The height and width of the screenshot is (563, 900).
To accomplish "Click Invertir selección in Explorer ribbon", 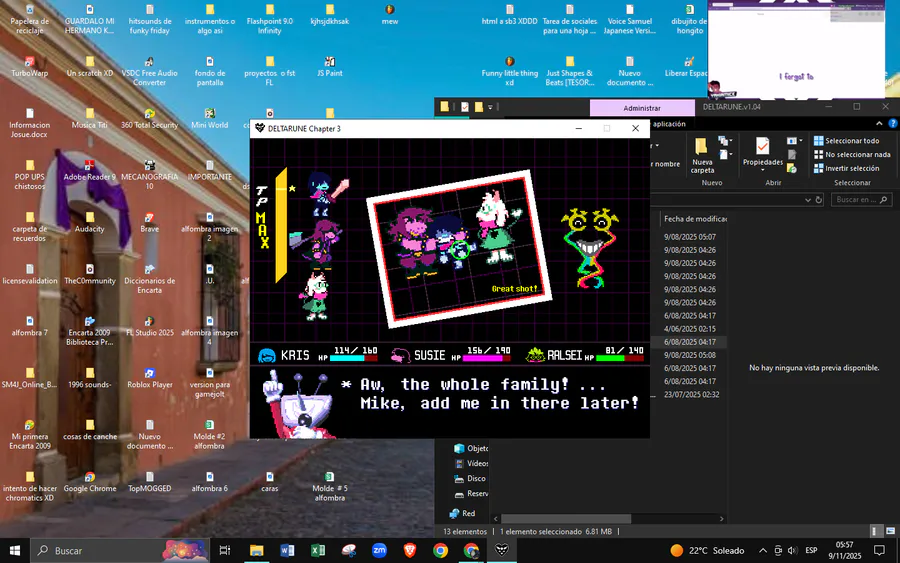I will pos(847,168).
